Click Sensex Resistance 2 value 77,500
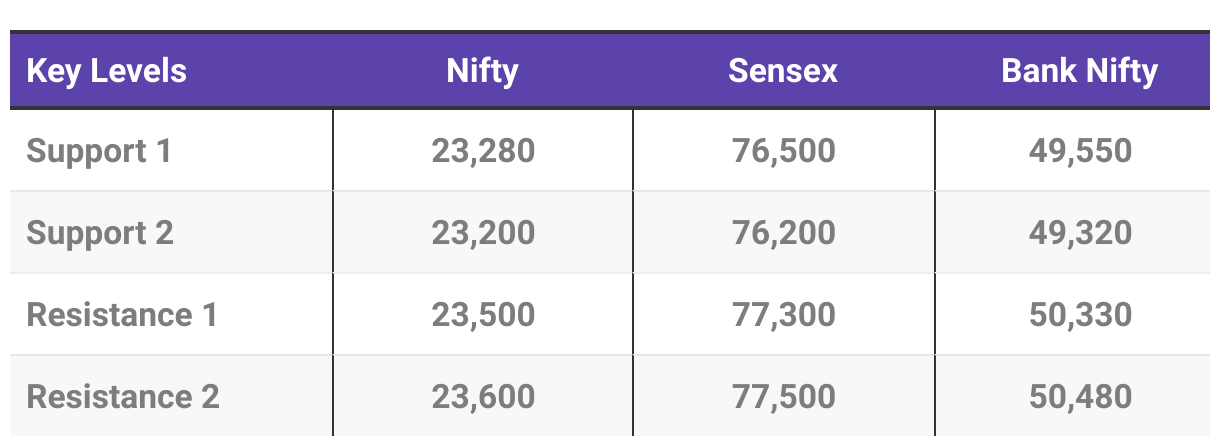This screenshot has width=1220, height=446. 783,397
